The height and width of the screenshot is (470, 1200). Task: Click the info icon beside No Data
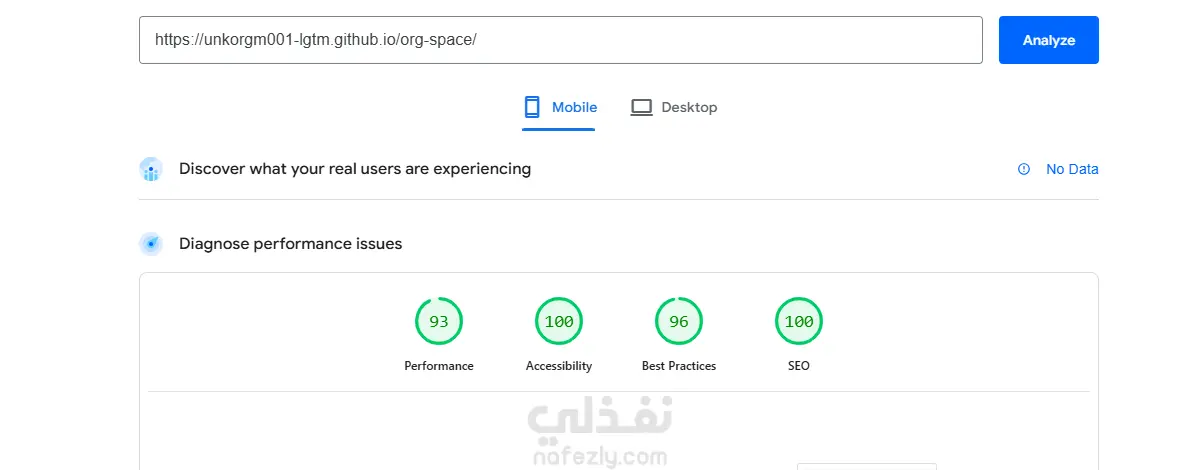tap(1023, 169)
